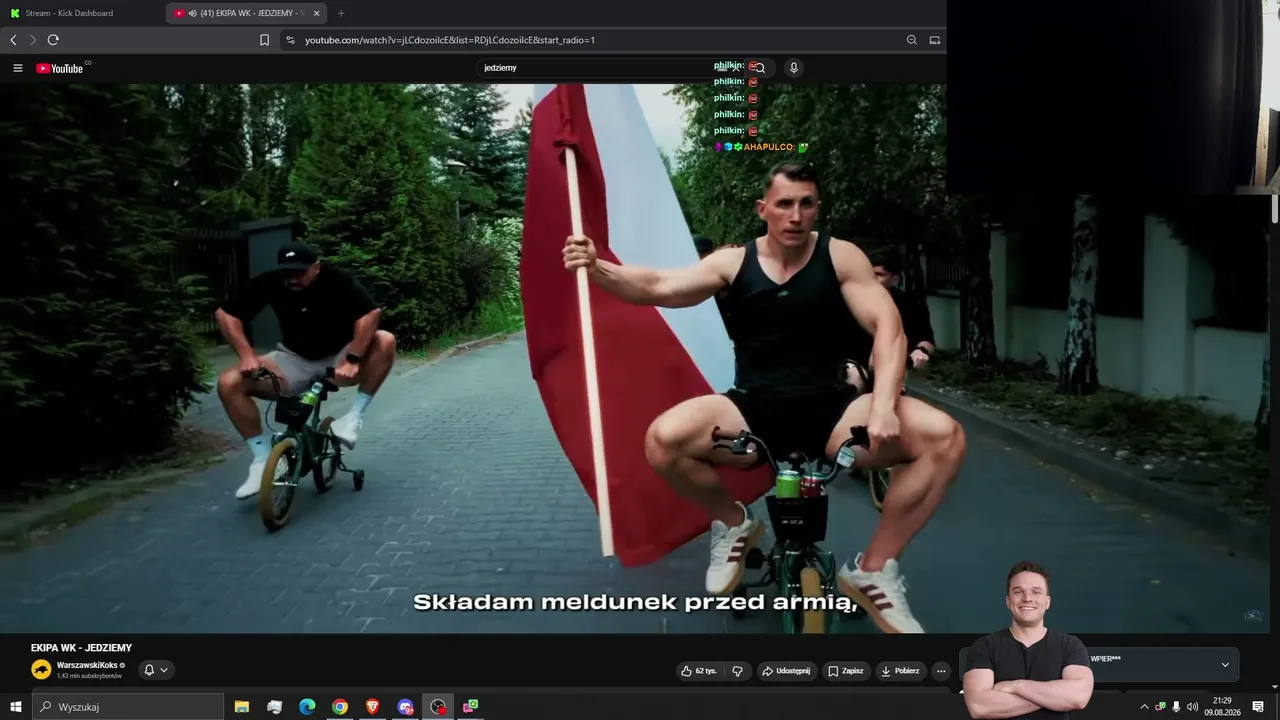Viewport: 1280px width, 720px height.
Task: Start YouTube voice search with the microphone
Action: click(793, 68)
